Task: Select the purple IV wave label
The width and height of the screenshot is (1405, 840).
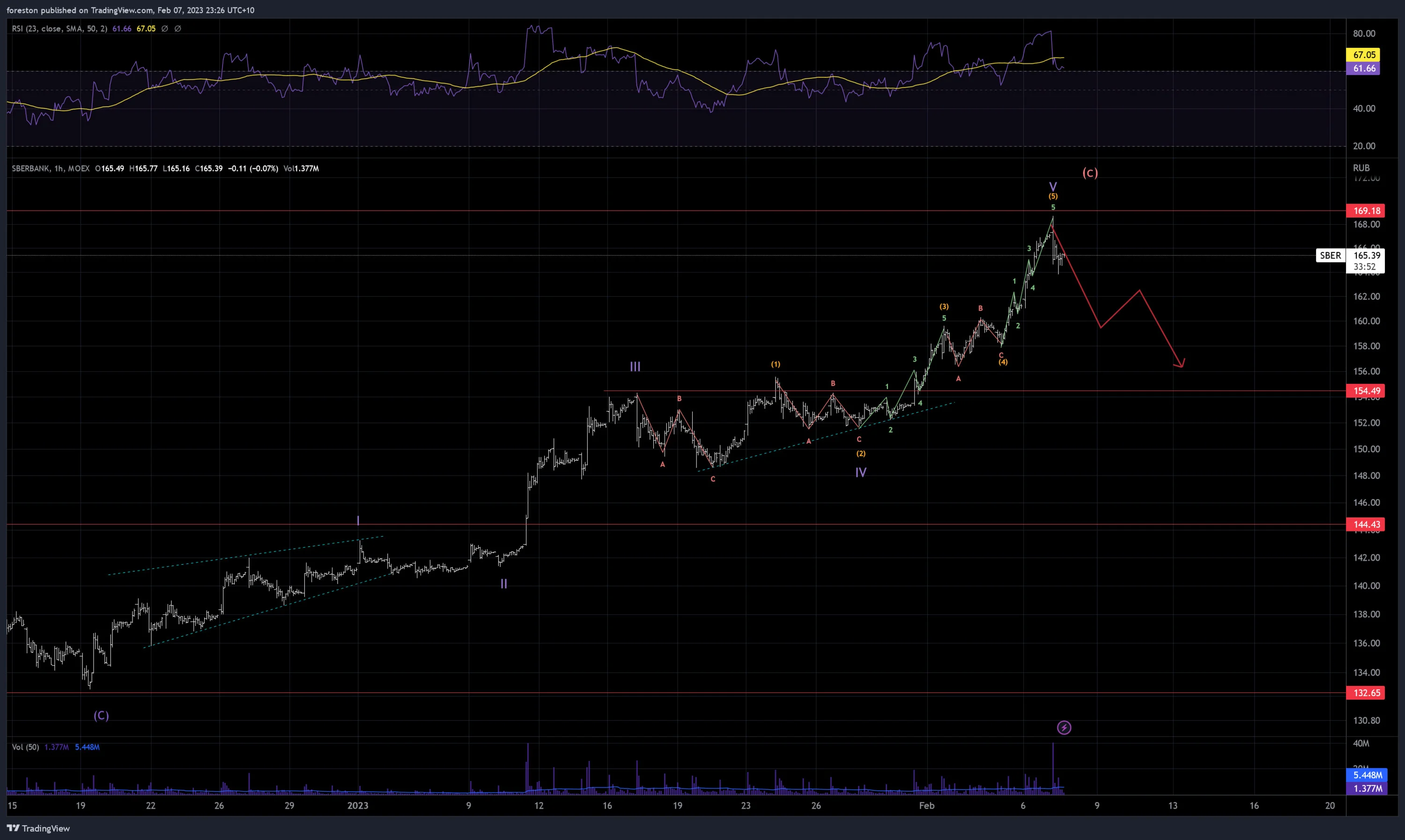Action: click(860, 472)
